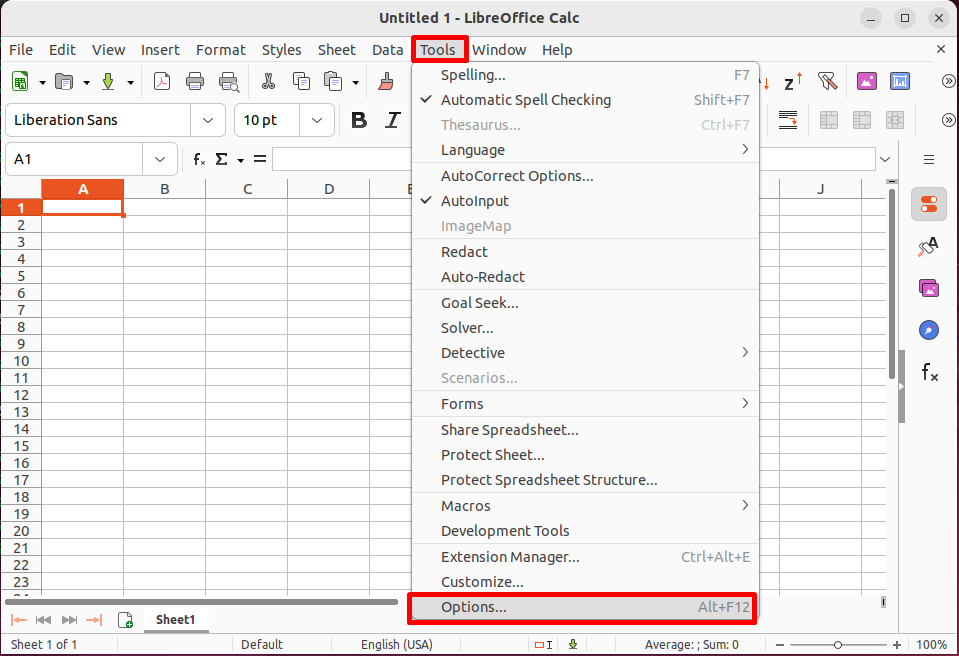Select the Clone Formatting paintbrush icon

pos(386,81)
